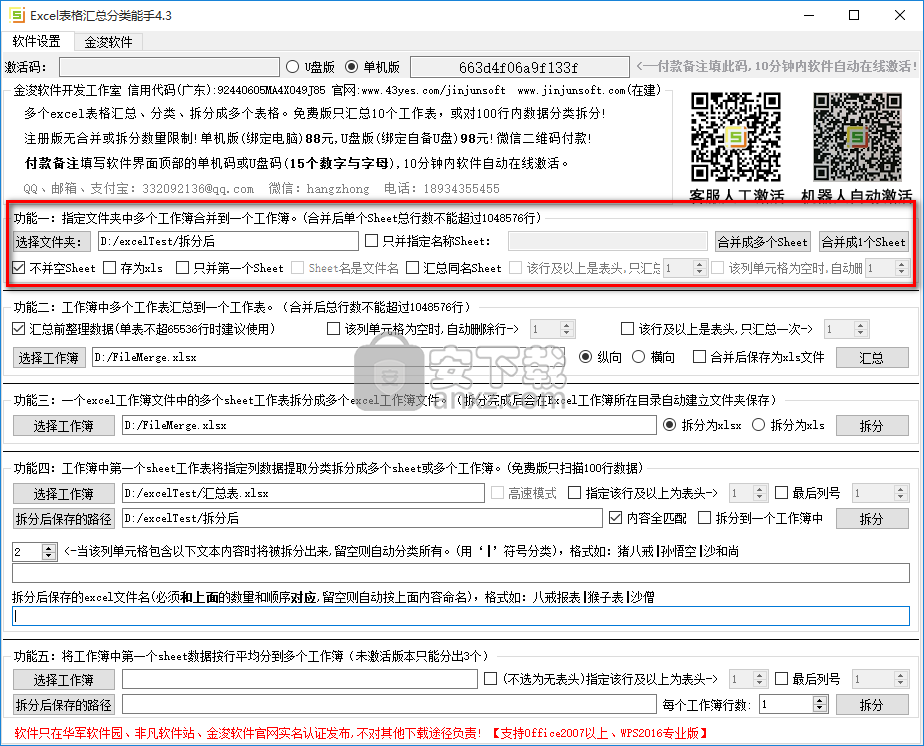Click column number spinner showing 2
Image resolution: width=924 pixels, height=746 pixels.
[34, 552]
